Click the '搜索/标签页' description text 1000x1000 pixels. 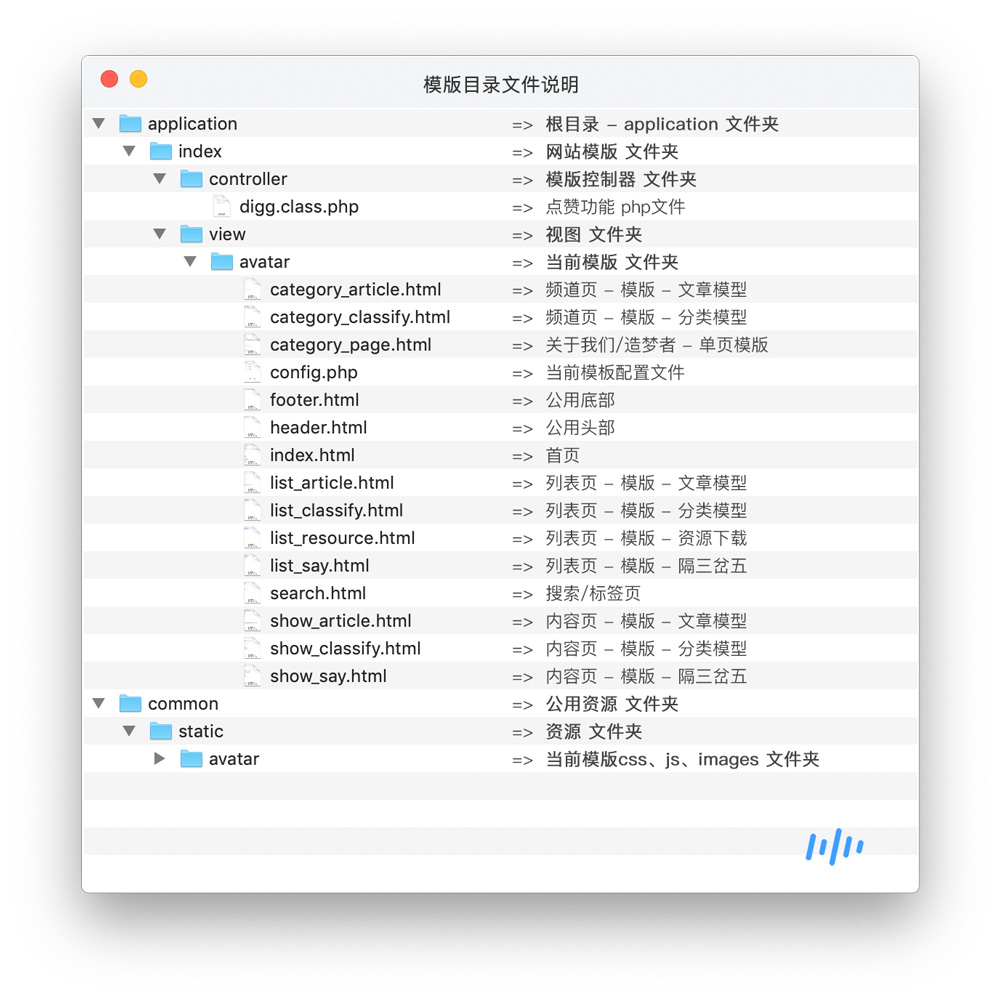click(593, 593)
